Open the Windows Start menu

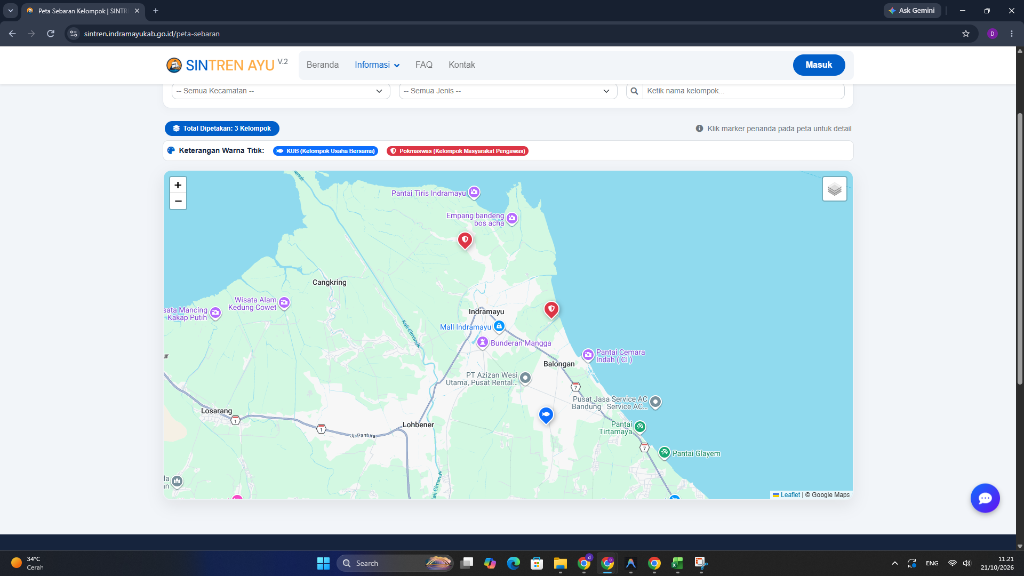323,563
